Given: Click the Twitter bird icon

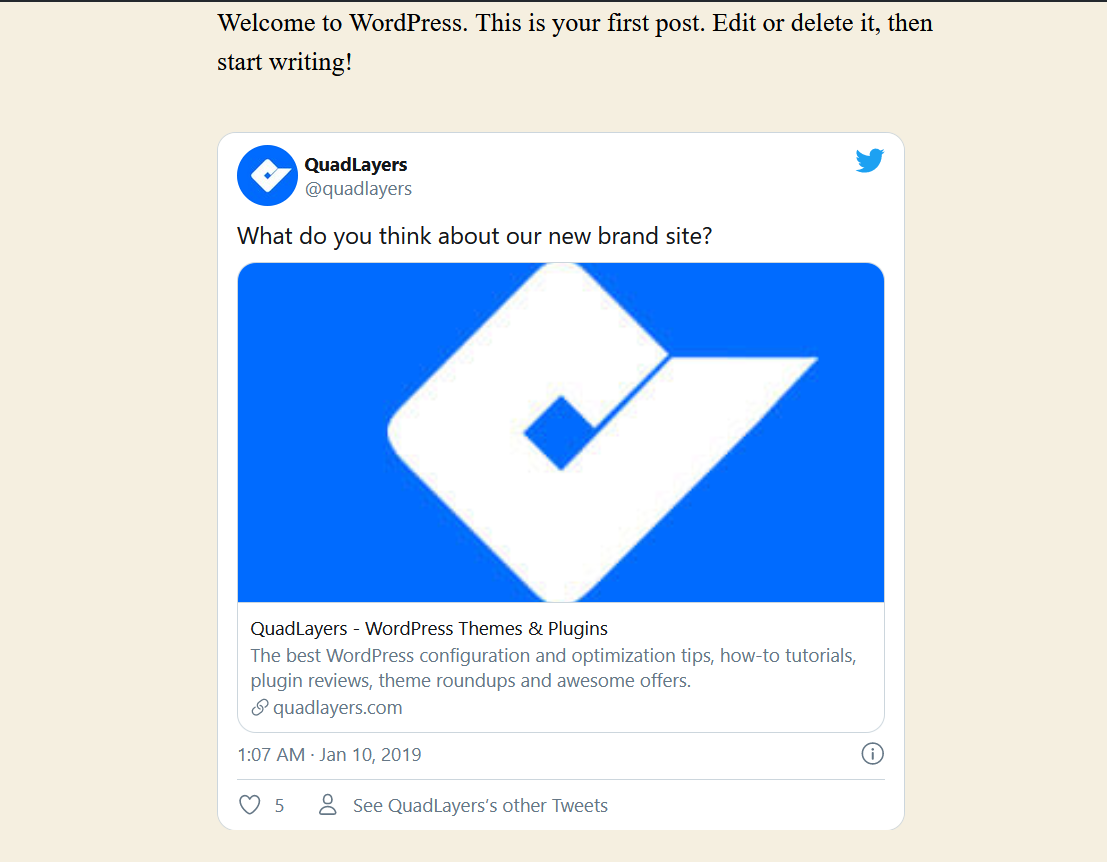Looking at the screenshot, I should [x=869, y=160].
